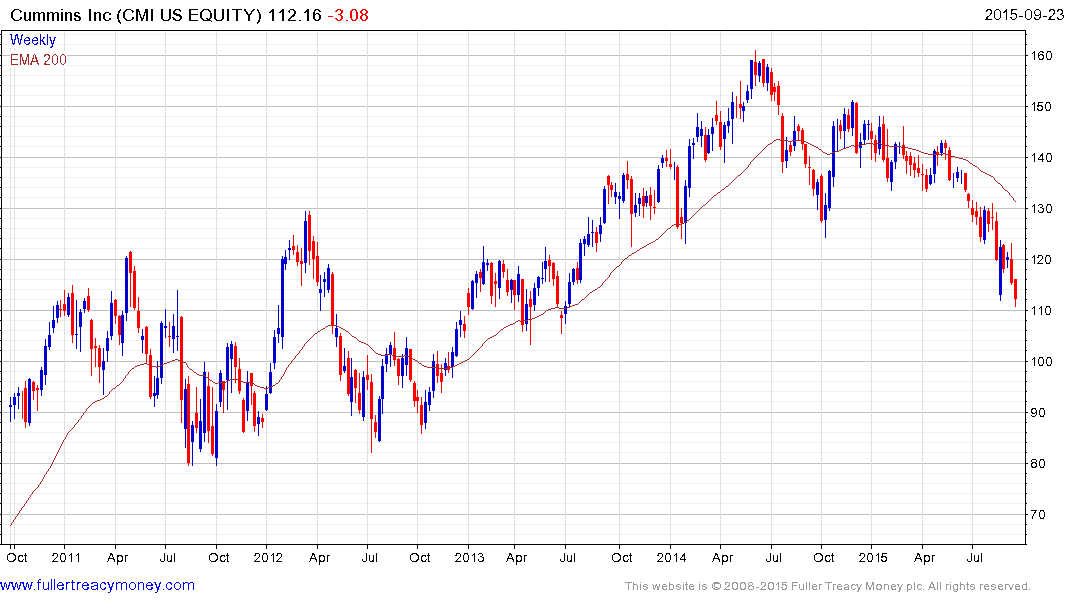Click the 'Apr' label following 2011

pos(117,558)
